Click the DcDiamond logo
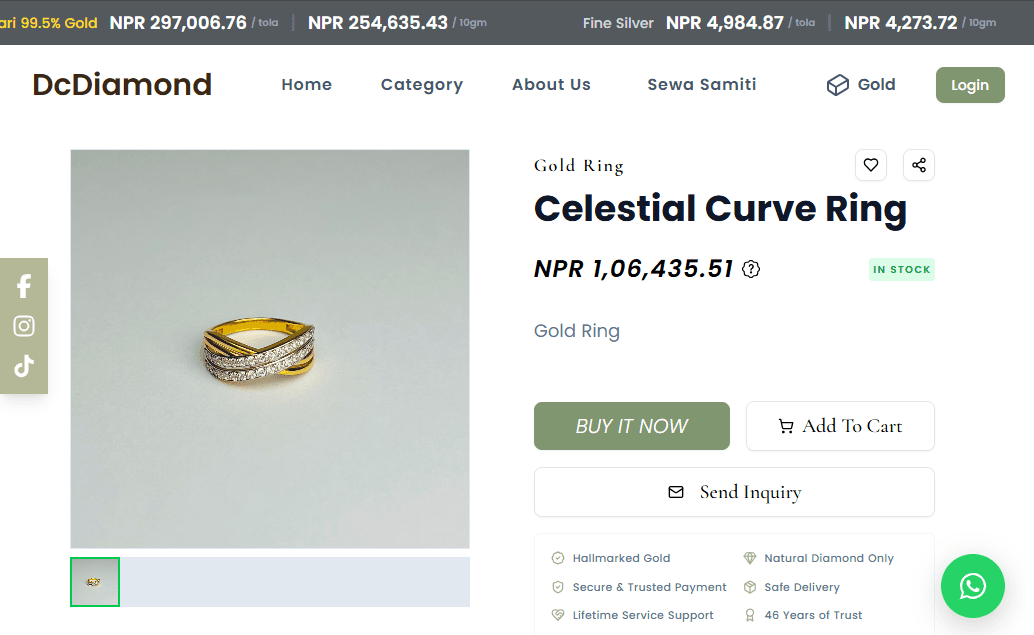This screenshot has width=1034, height=635. [x=122, y=84]
